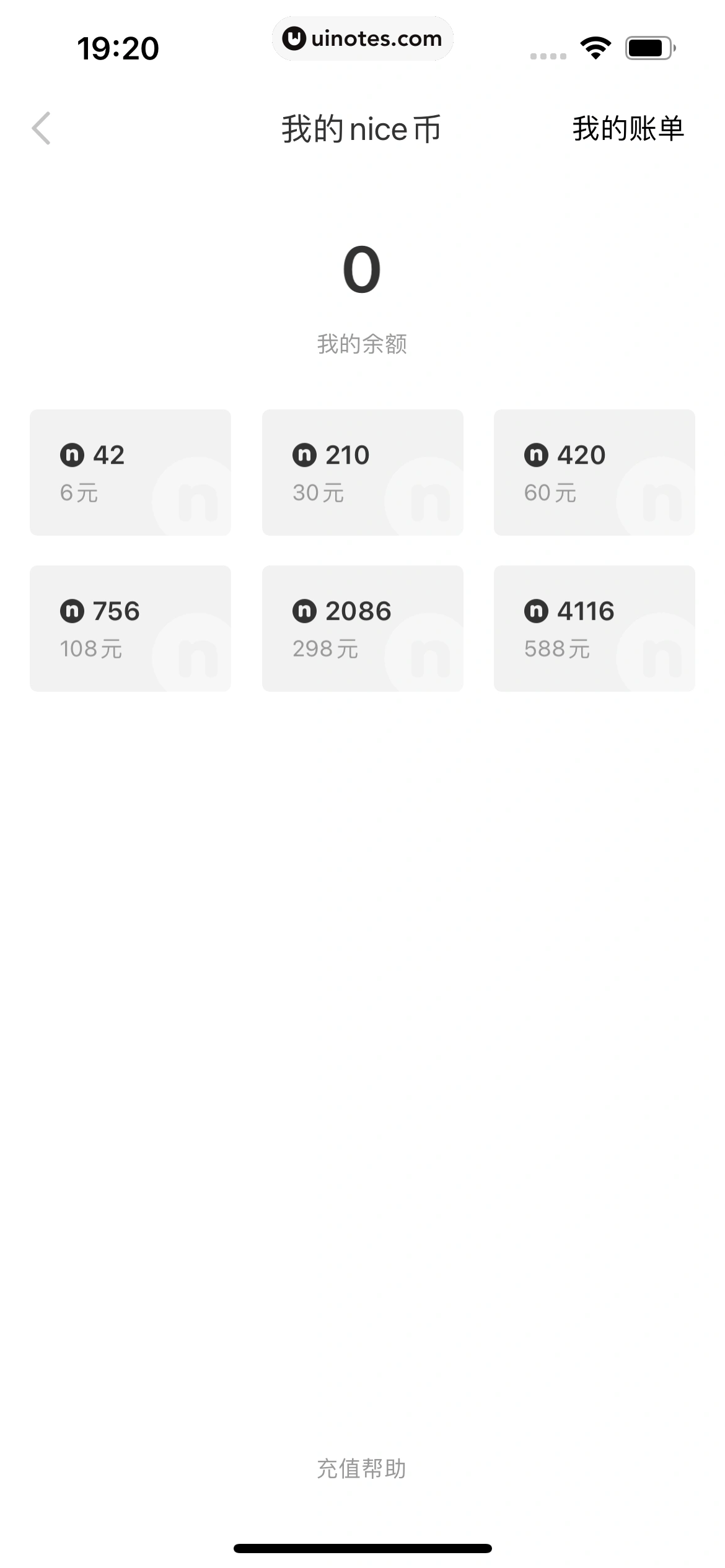
Task: Click the coin icon beside 756
Action: click(72, 611)
